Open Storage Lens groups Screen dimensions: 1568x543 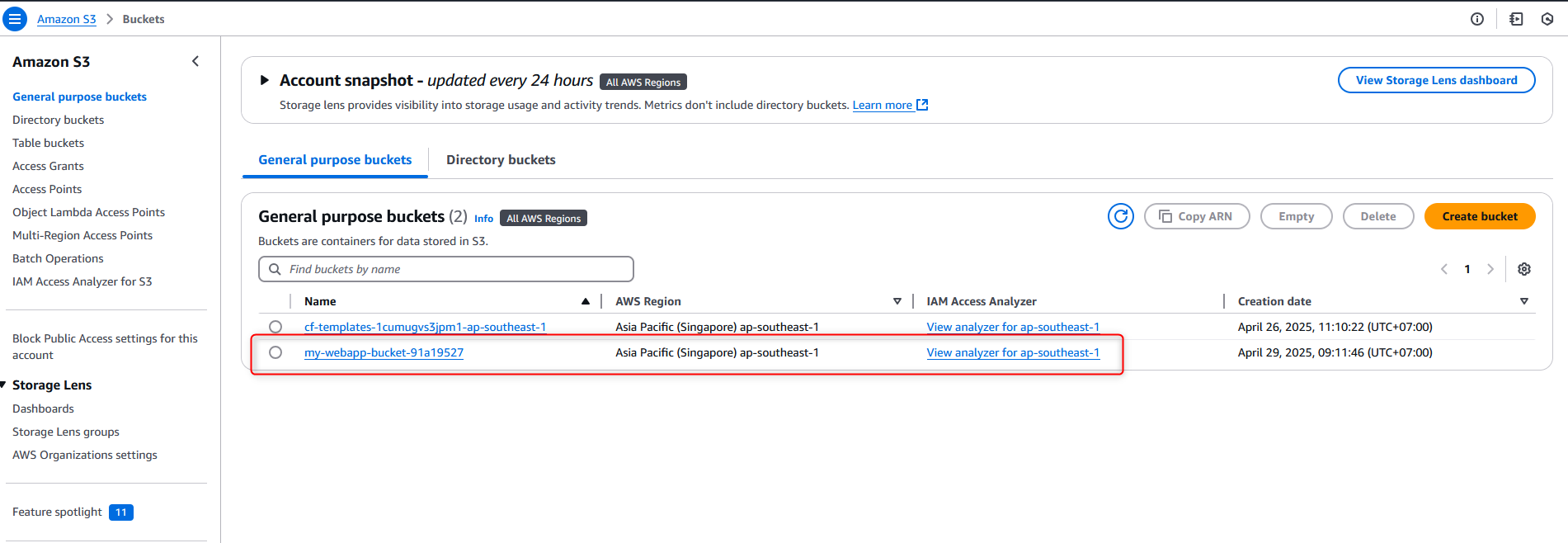coord(66,432)
